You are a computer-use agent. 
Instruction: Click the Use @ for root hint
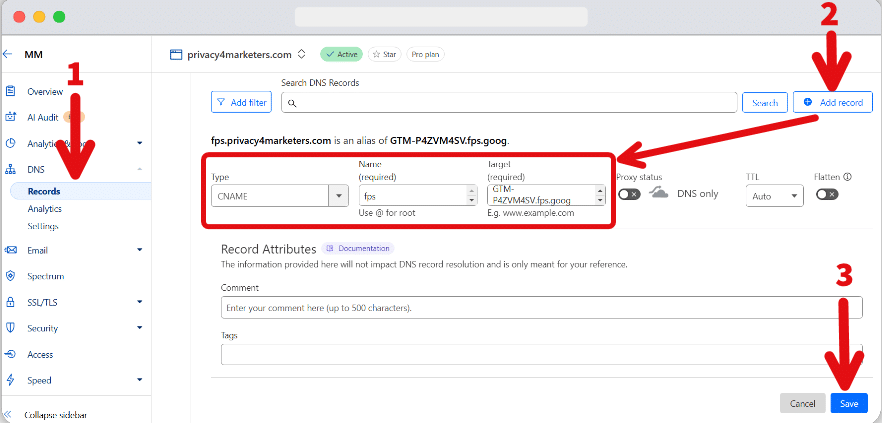click(x=387, y=214)
